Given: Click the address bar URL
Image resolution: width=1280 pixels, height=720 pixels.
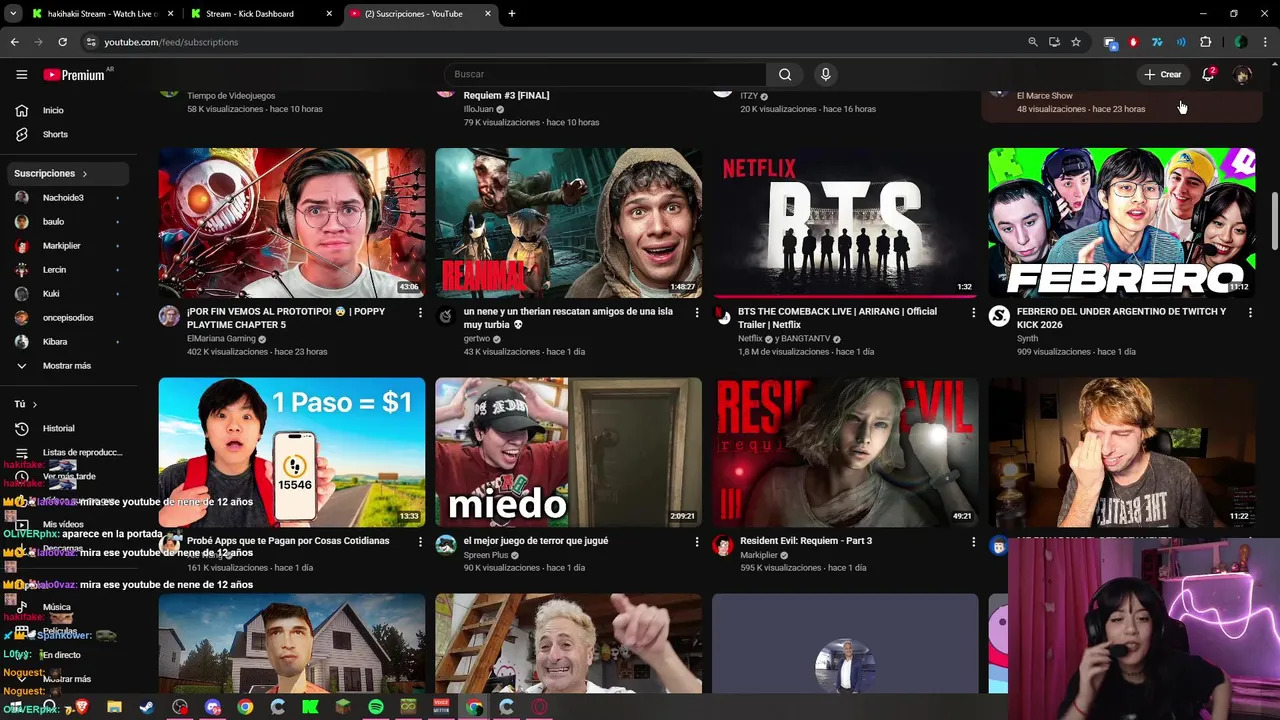Looking at the screenshot, I should pos(171,42).
